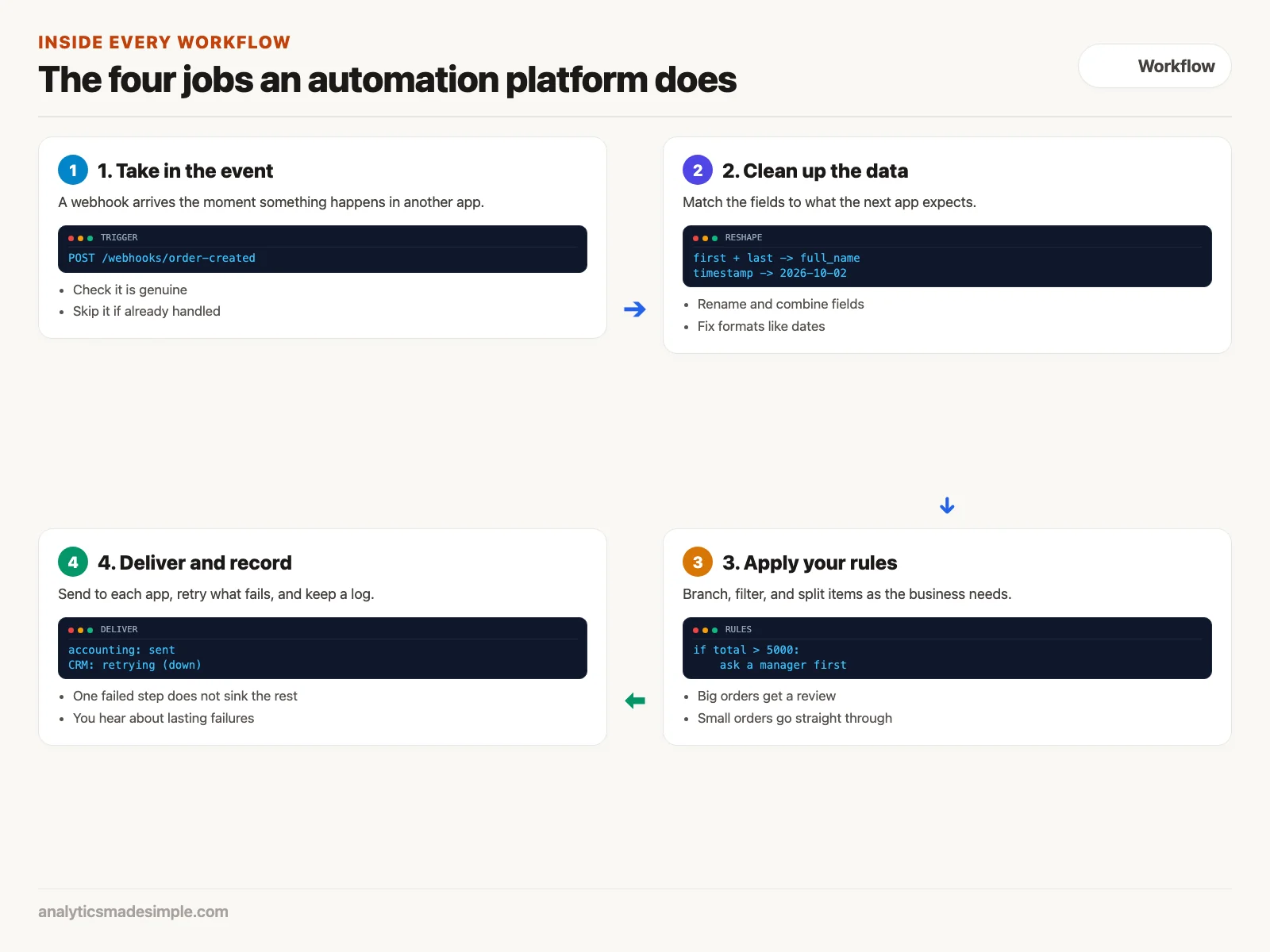Click the 'Small orders go straight through' bullet

point(795,718)
